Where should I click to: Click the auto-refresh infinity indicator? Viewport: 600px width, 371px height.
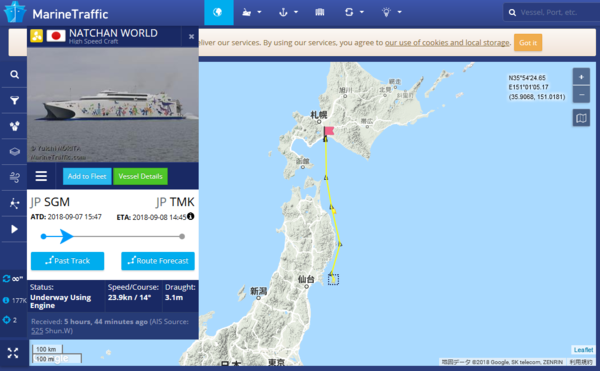tap(13, 278)
